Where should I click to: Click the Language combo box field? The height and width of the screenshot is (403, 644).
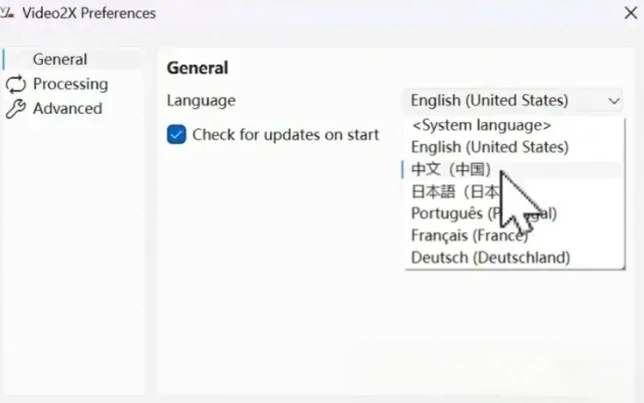[500, 100]
